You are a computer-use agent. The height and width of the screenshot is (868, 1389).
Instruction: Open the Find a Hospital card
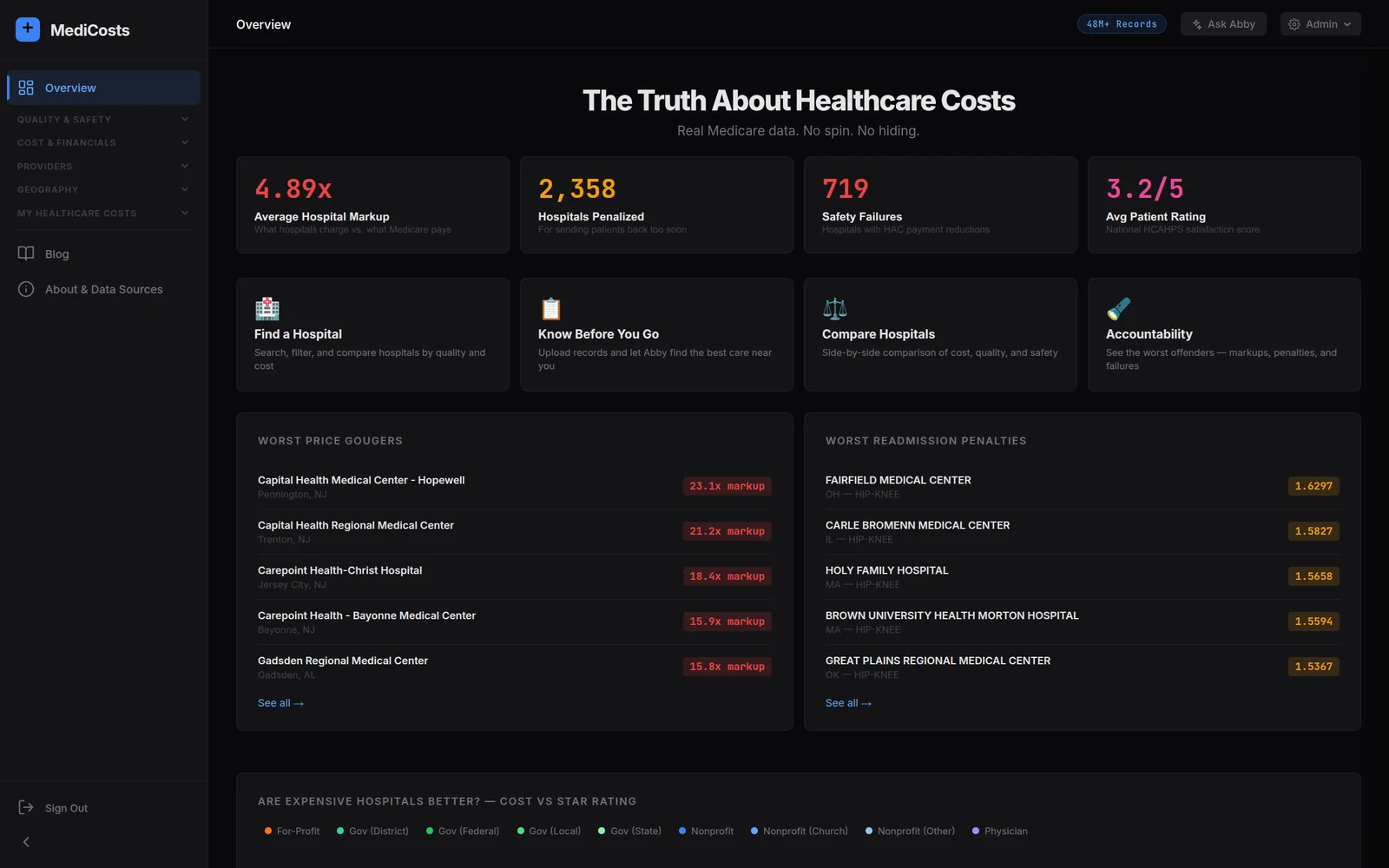(x=372, y=334)
